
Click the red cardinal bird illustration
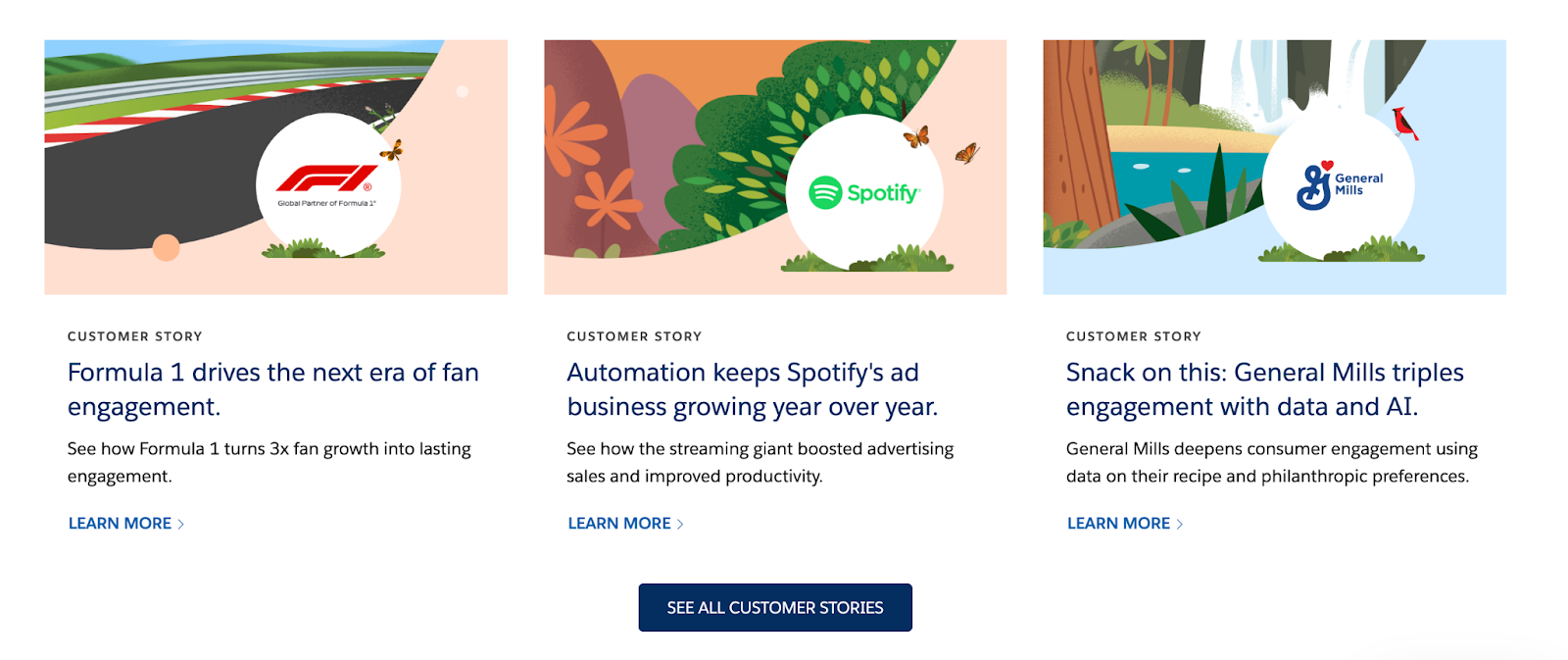pyautogui.click(x=1405, y=123)
